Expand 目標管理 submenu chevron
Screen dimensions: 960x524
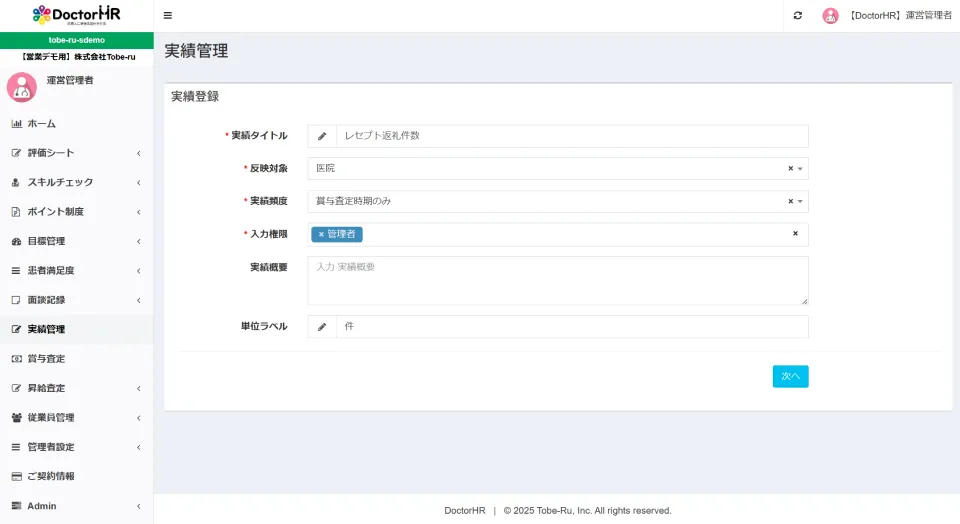point(139,241)
